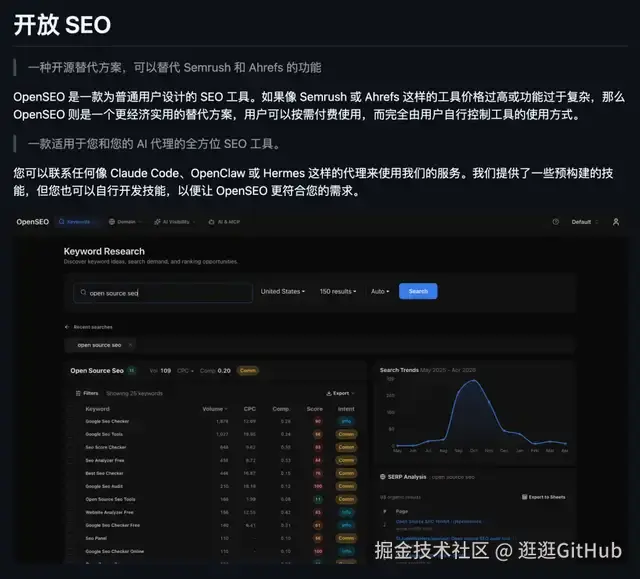Select the Best Seo Checker keyword row
Screen dimensions: 640x579
pos(214,473)
